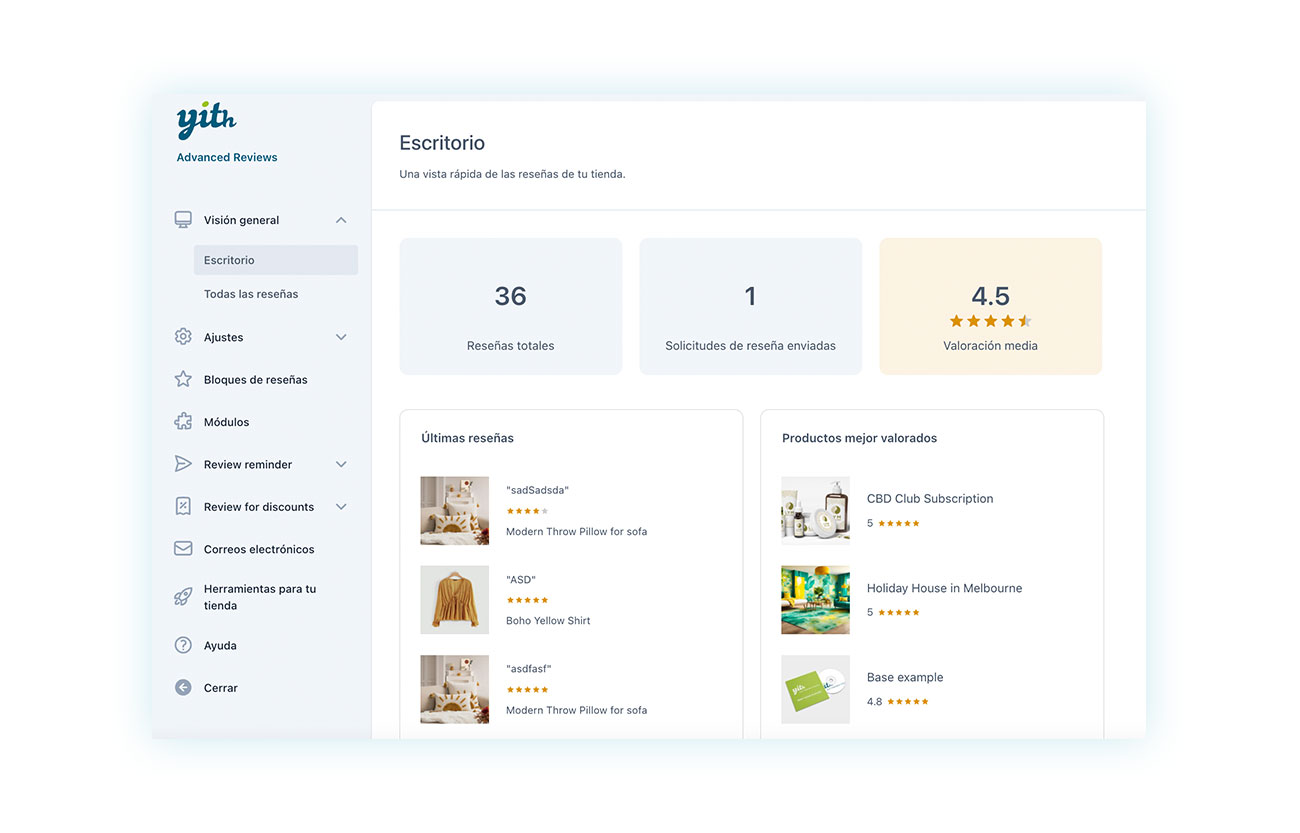
Task: Click the 4.5 average rating stars
Action: coord(990,321)
